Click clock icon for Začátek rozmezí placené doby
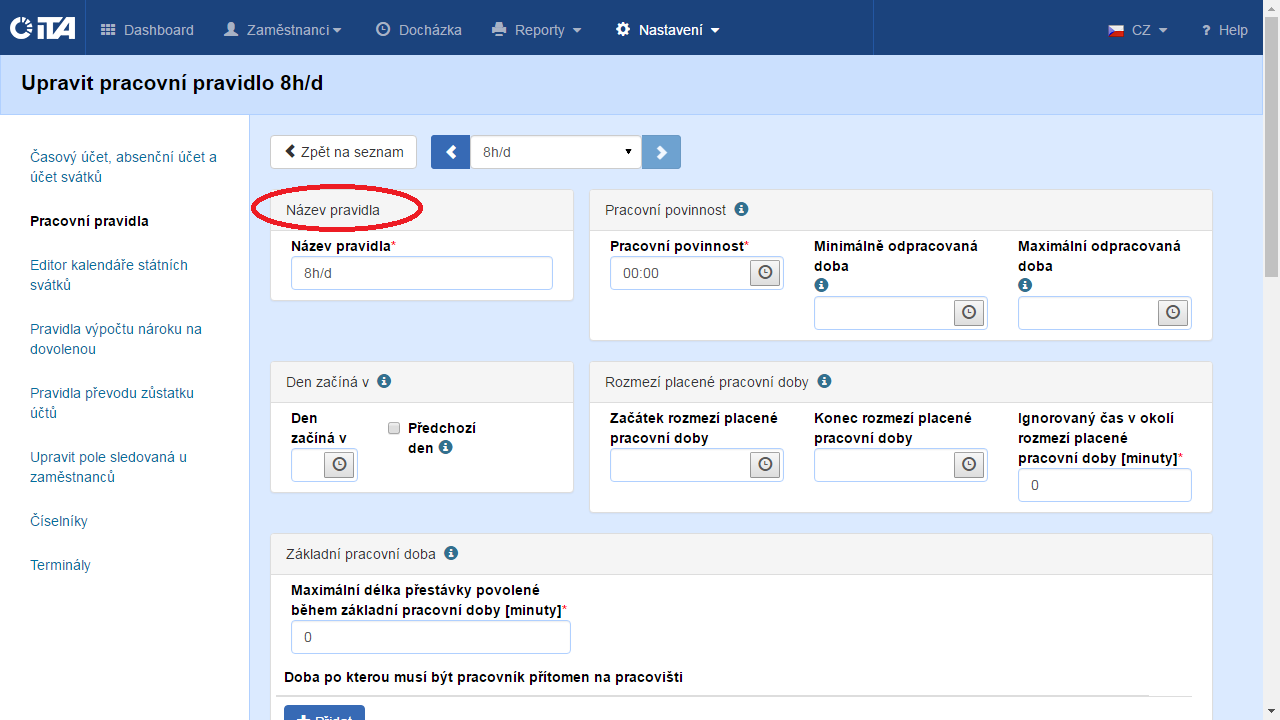The width and height of the screenshot is (1280, 720). click(x=765, y=465)
